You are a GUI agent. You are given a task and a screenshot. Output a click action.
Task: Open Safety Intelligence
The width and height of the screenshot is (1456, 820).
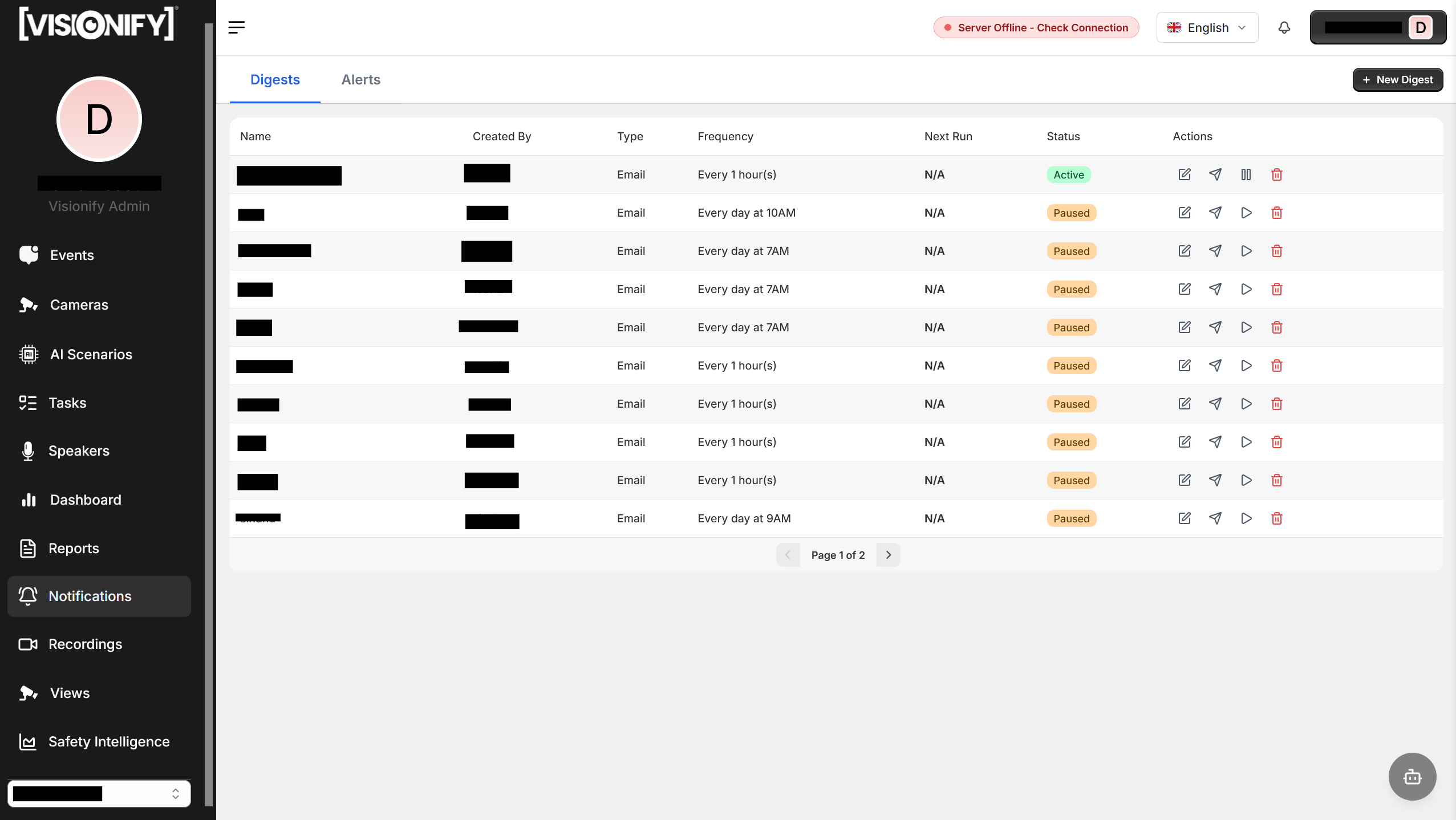pyautogui.click(x=99, y=741)
